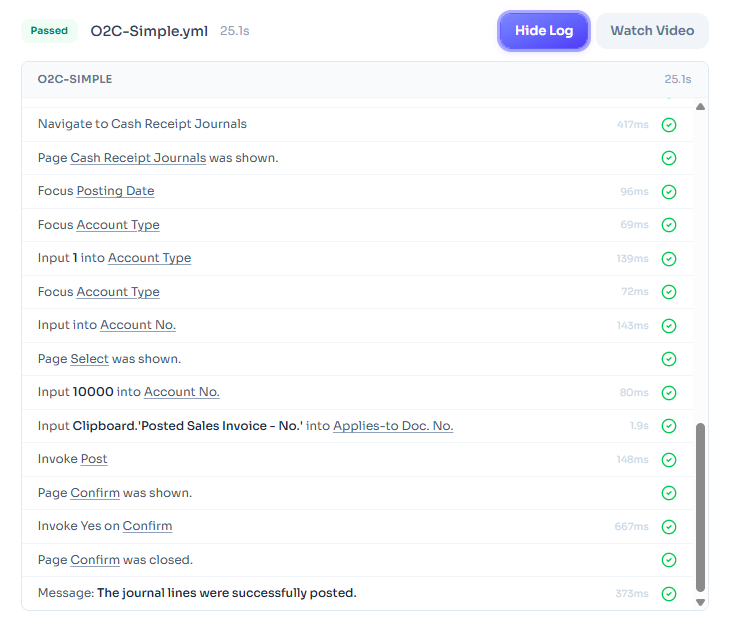Viewport: 730px width, 632px height.
Task: Open Account No. link in 143ms row
Action: pyautogui.click(x=138, y=325)
